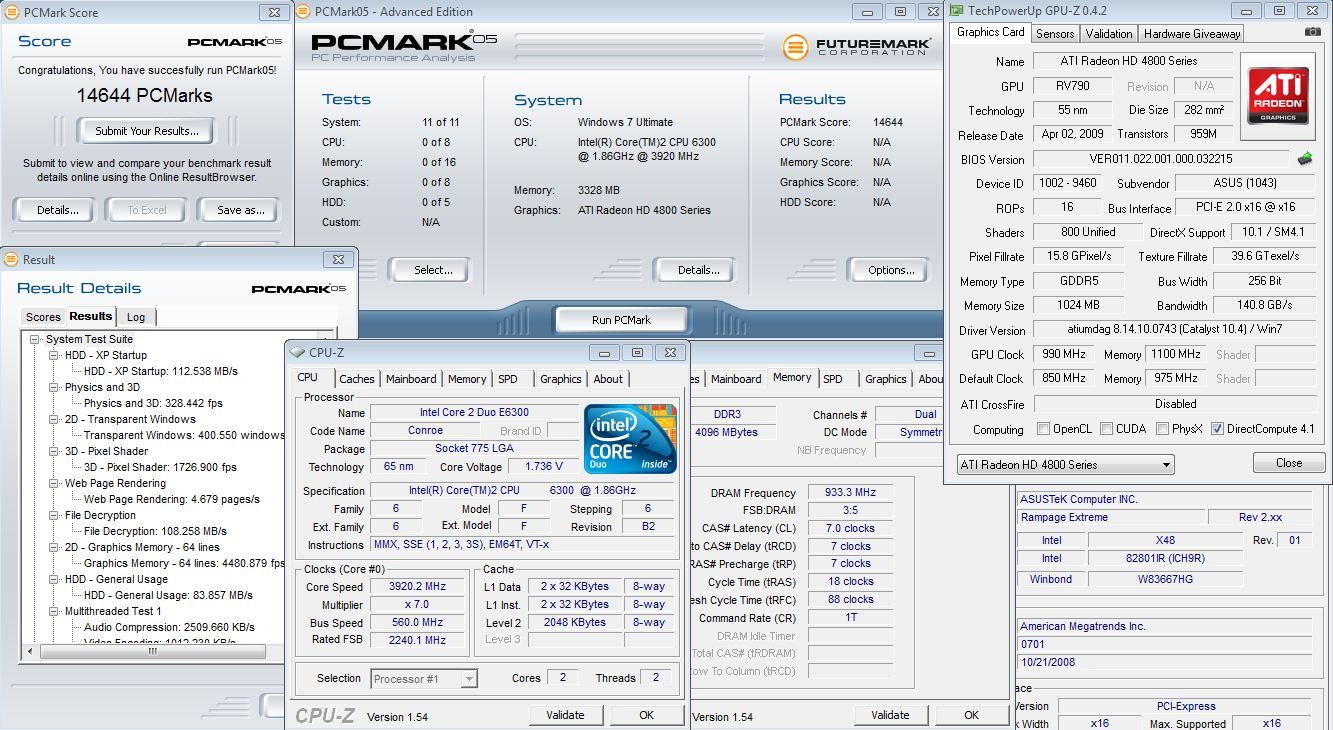Open the ATI Radeon HD 4800 Series dropdown
The image size is (1333, 730).
click(x=1065, y=465)
